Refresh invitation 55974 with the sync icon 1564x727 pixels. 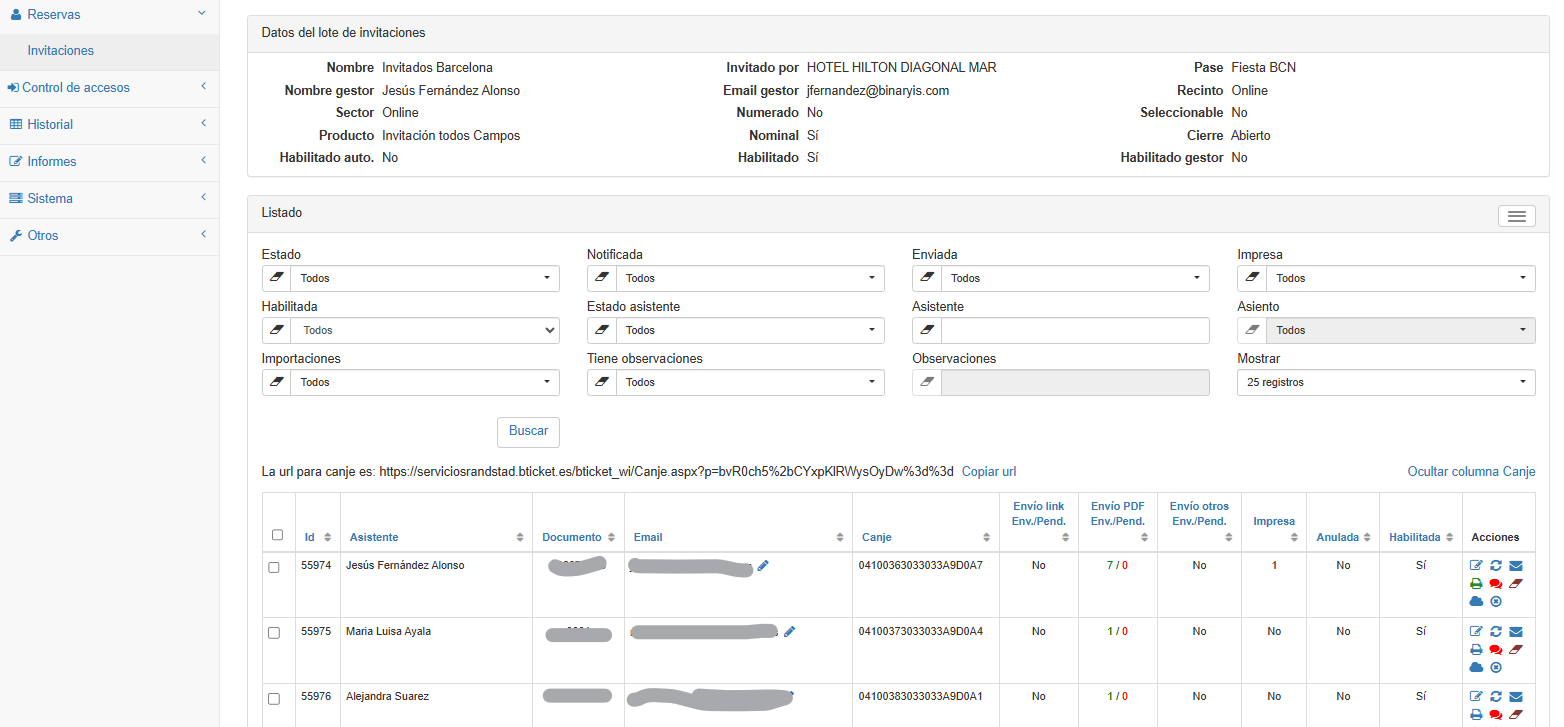click(x=1496, y=566)
